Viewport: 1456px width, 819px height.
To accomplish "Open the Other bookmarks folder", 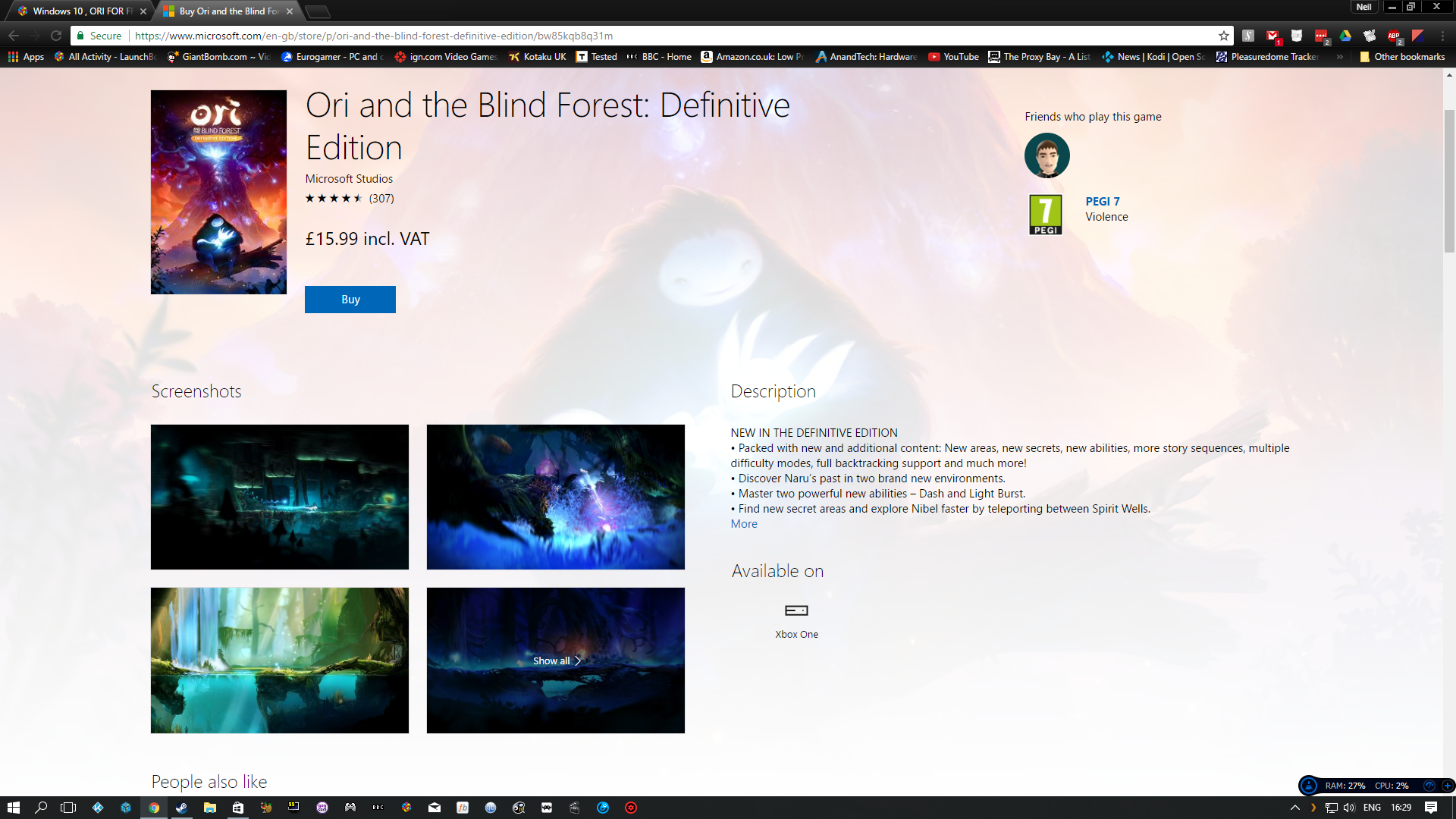I will tap(1402, 57).
